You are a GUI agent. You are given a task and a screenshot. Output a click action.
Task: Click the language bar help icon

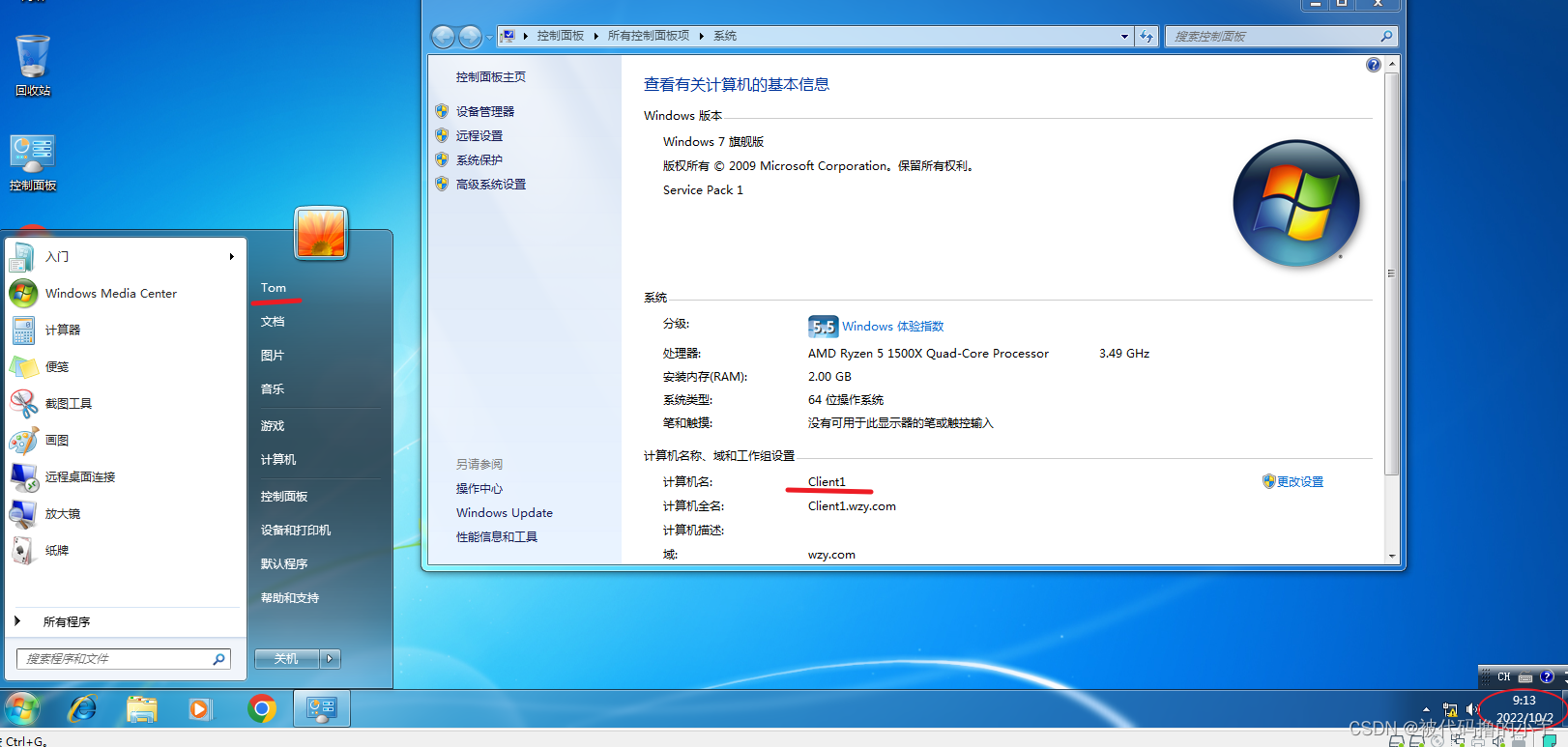tap(1547, 676)
